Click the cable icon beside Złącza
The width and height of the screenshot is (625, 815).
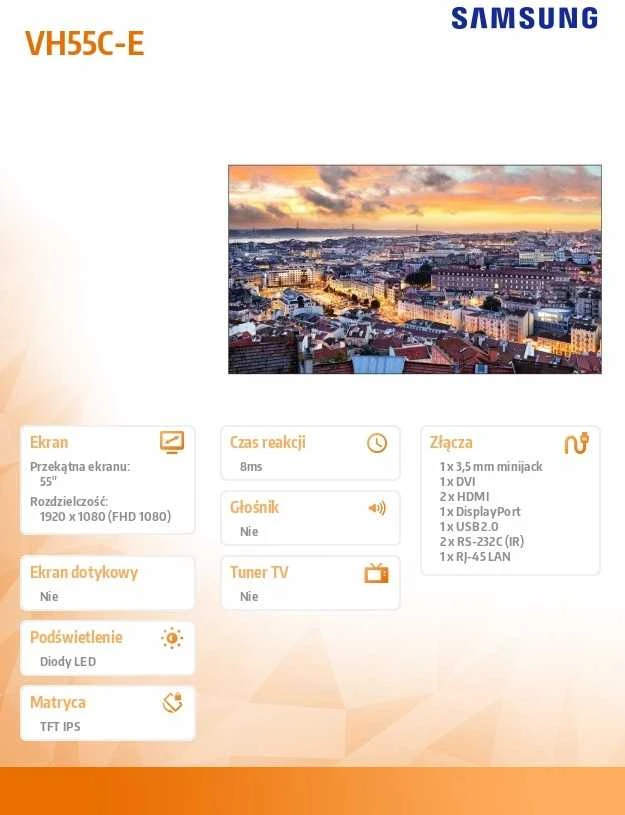(x=576, y=443)
